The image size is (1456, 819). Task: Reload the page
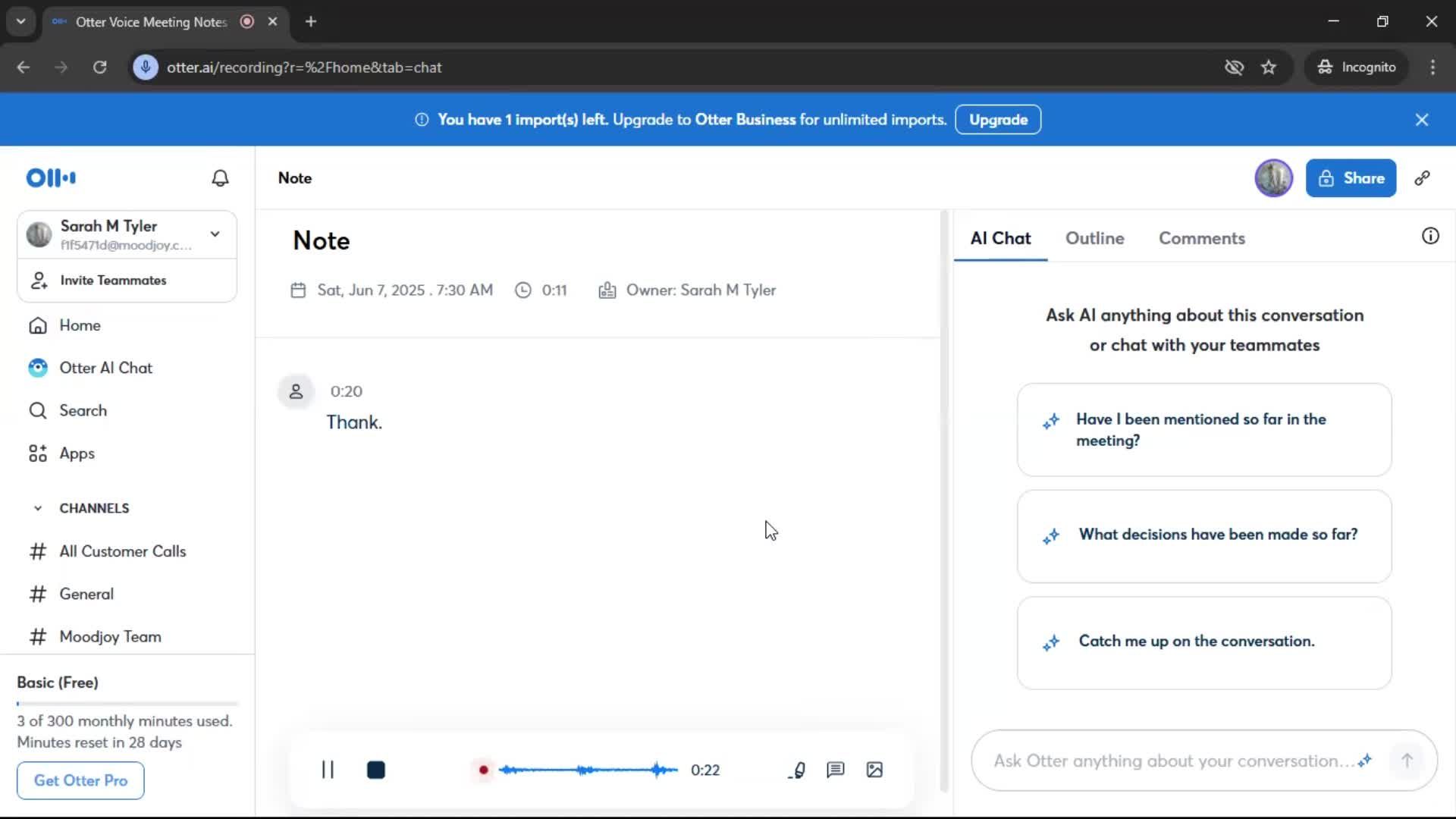[x=99, y=67]
